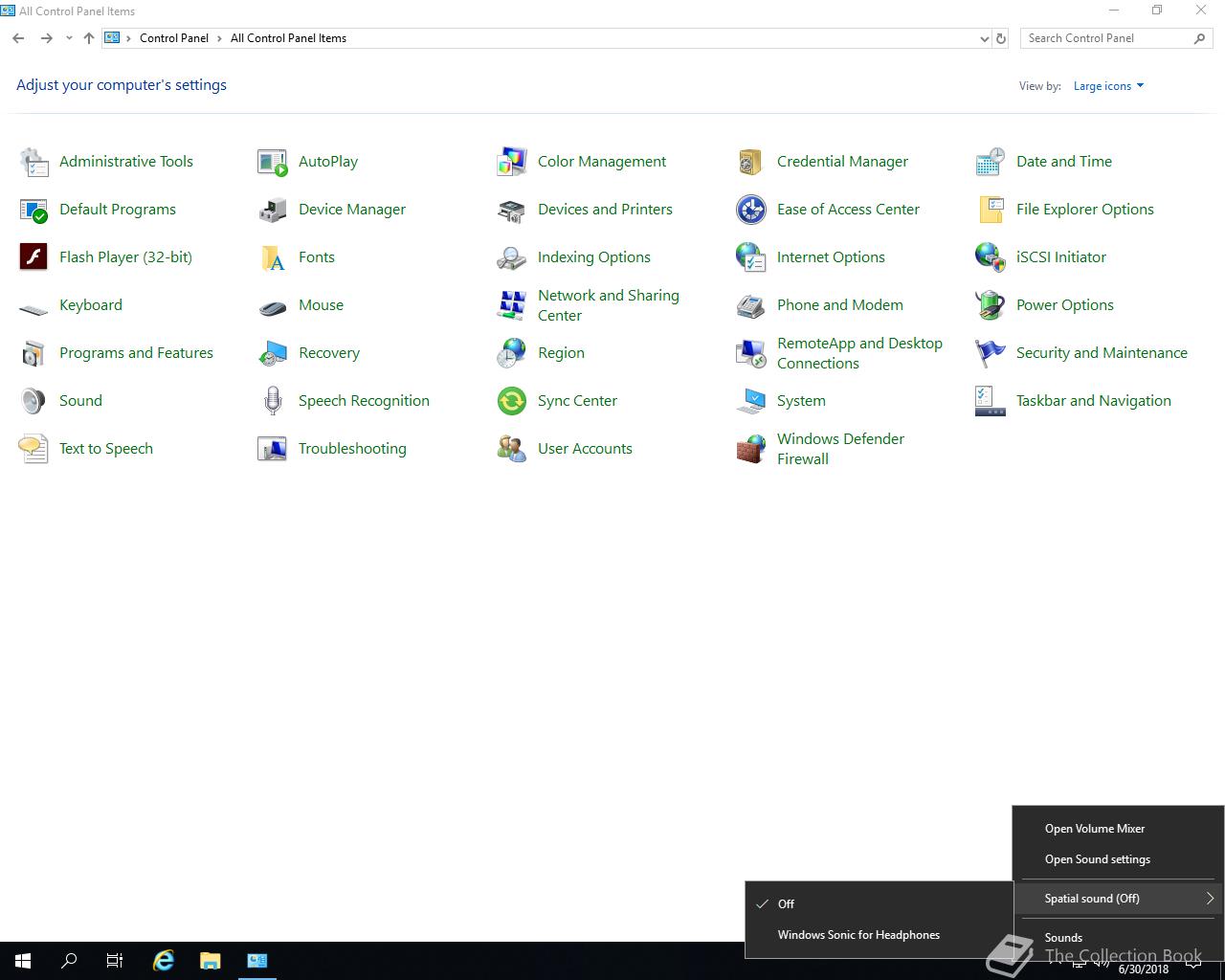The image size is (1225, 980).
Task: Open the Programs and Features icon
Action: 33,353
